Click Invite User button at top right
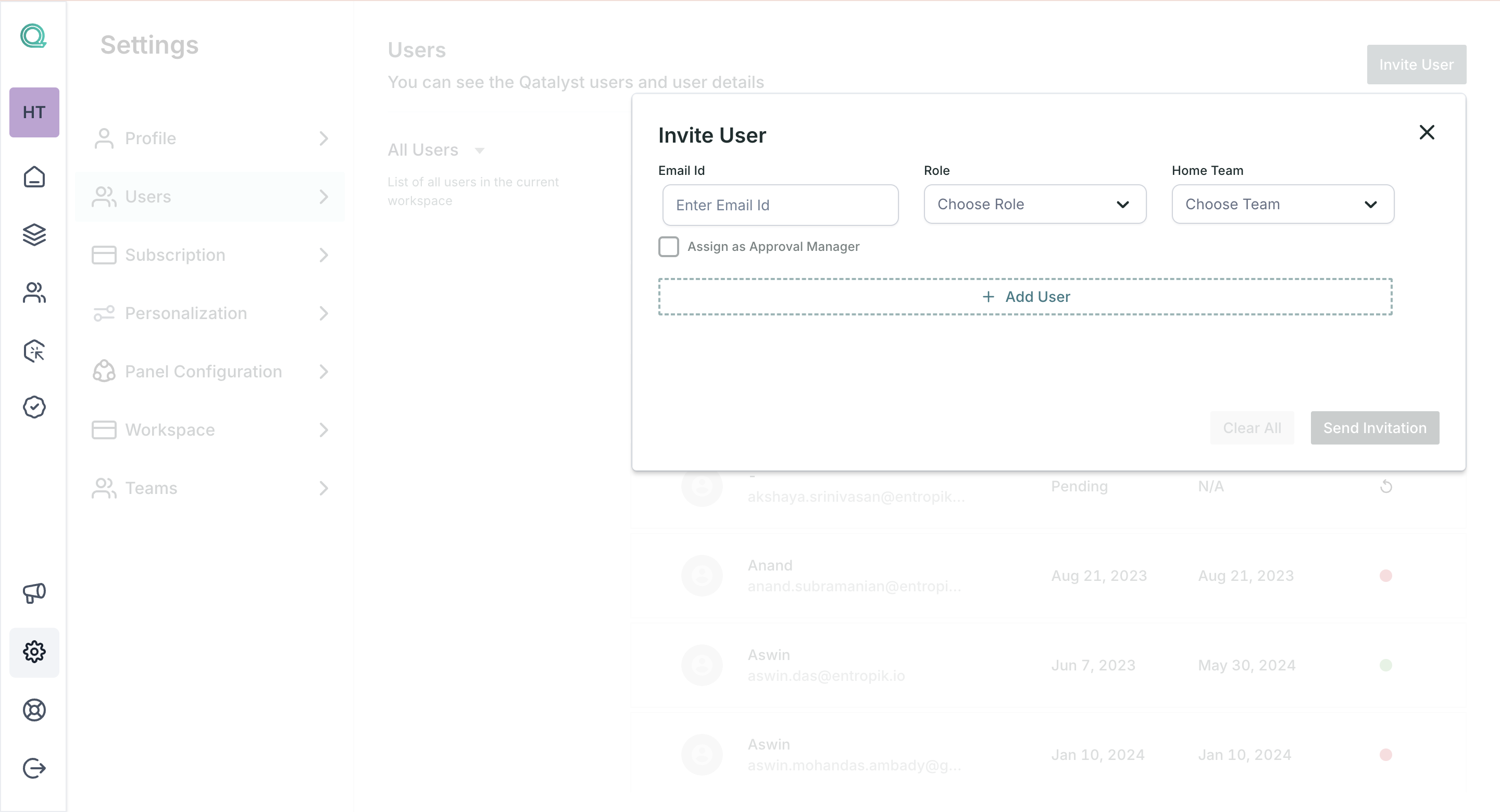The image size is (1500, 812). 1416,65
